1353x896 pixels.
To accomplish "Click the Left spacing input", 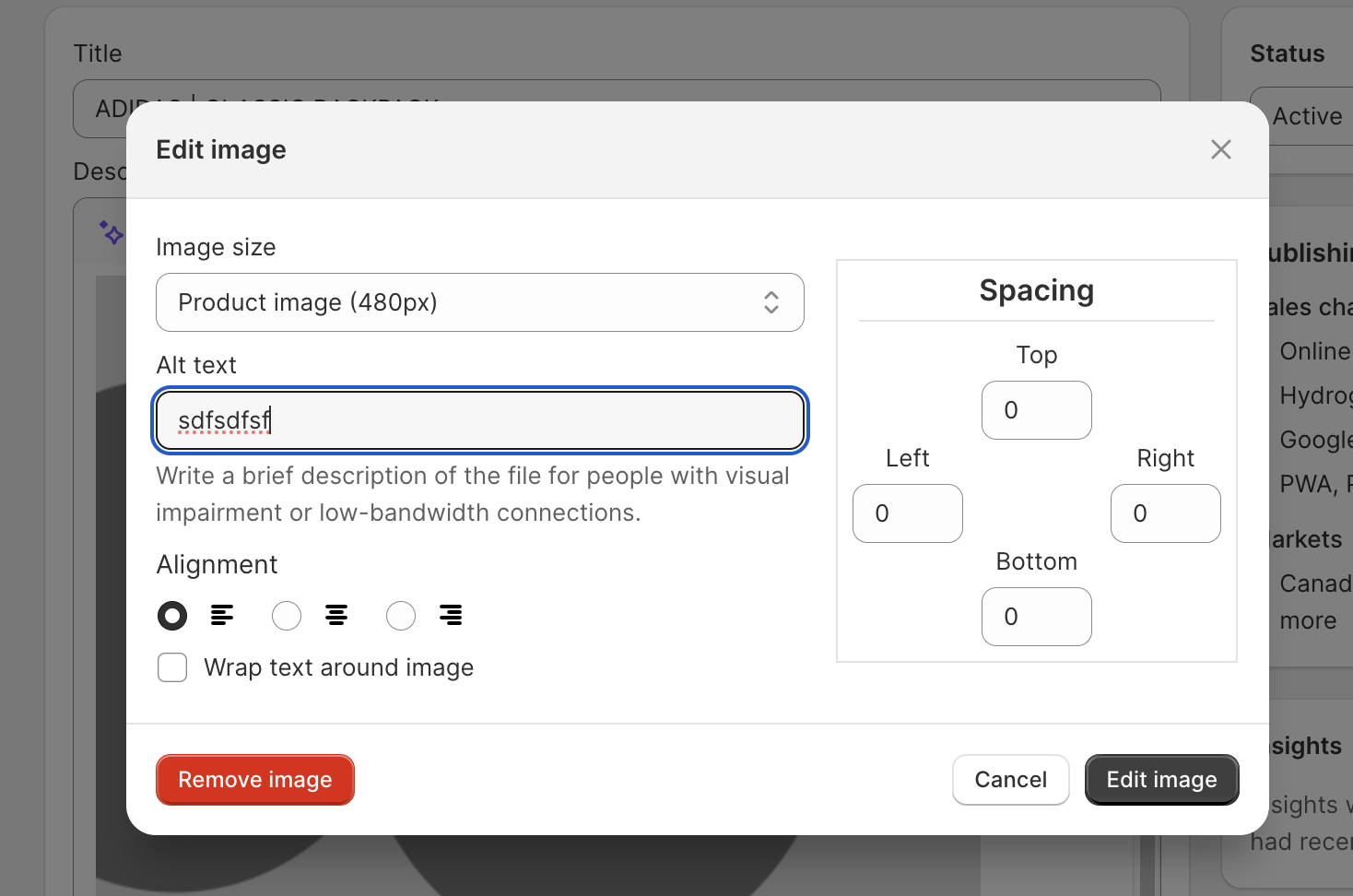I will pyautogui.click(x=908, y=513).
